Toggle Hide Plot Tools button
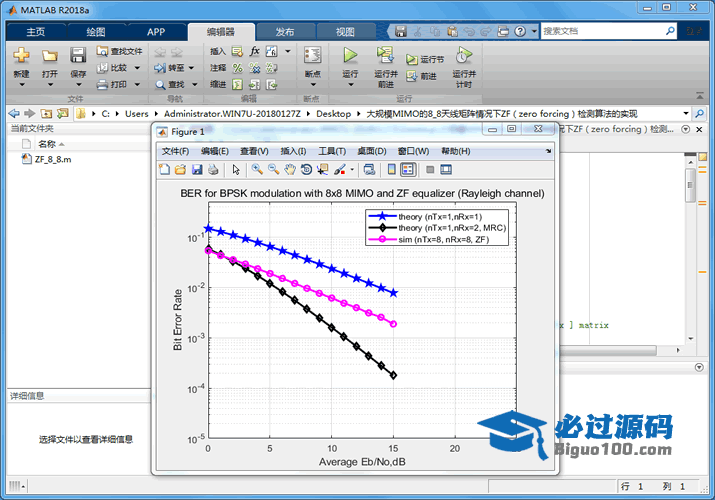 tap(430, 170)
